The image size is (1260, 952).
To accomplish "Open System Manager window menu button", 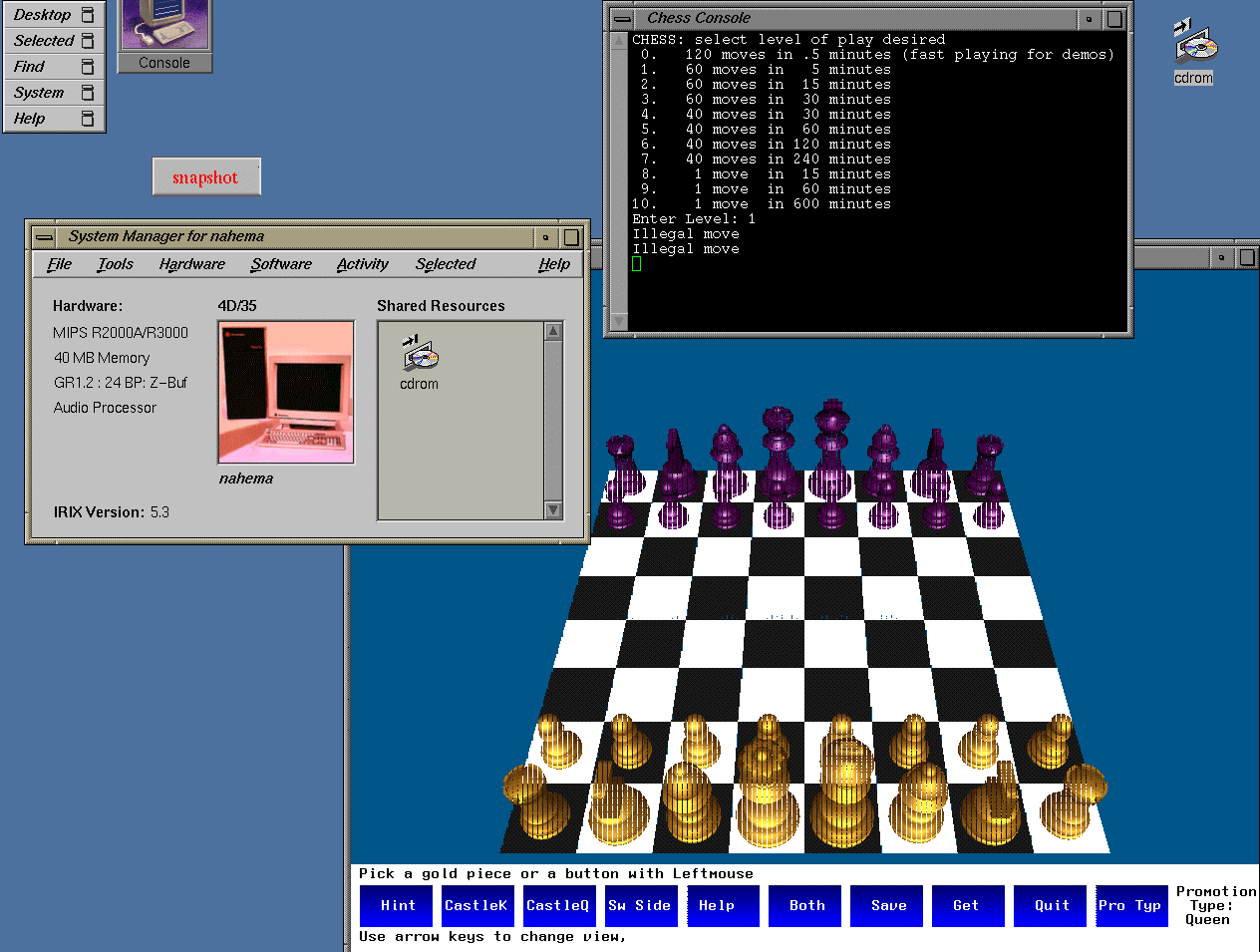I will (x=44, y=237).
